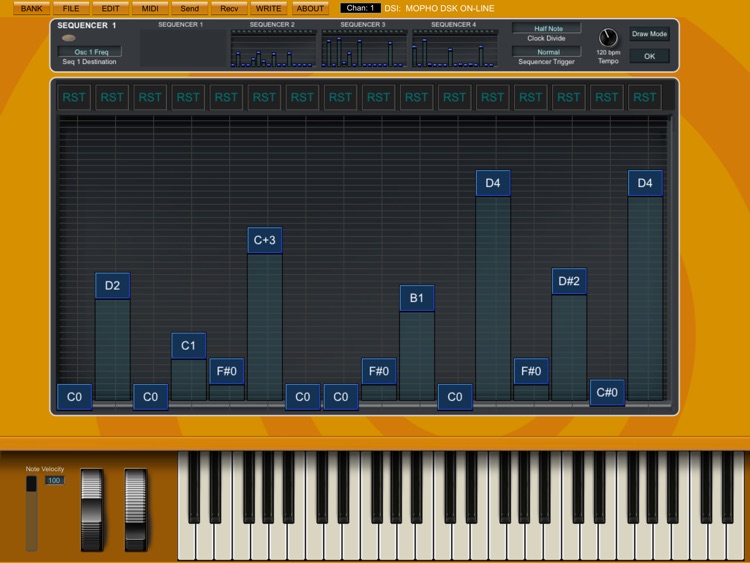Click the step 12 D4 note handle
The height and width of the screenshot is (563, 750).
click(493, 183)
